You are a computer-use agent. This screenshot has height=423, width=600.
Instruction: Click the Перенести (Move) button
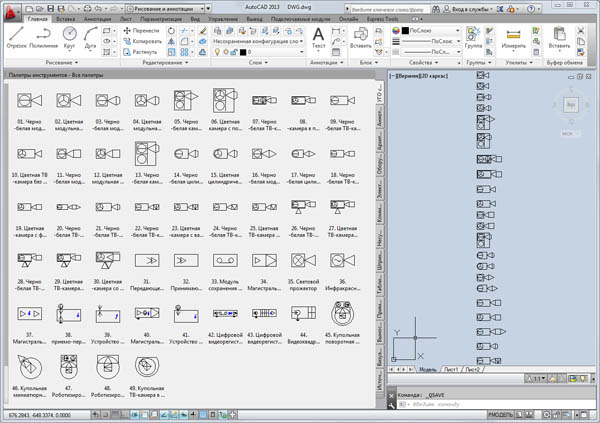(x=142, y=30)
